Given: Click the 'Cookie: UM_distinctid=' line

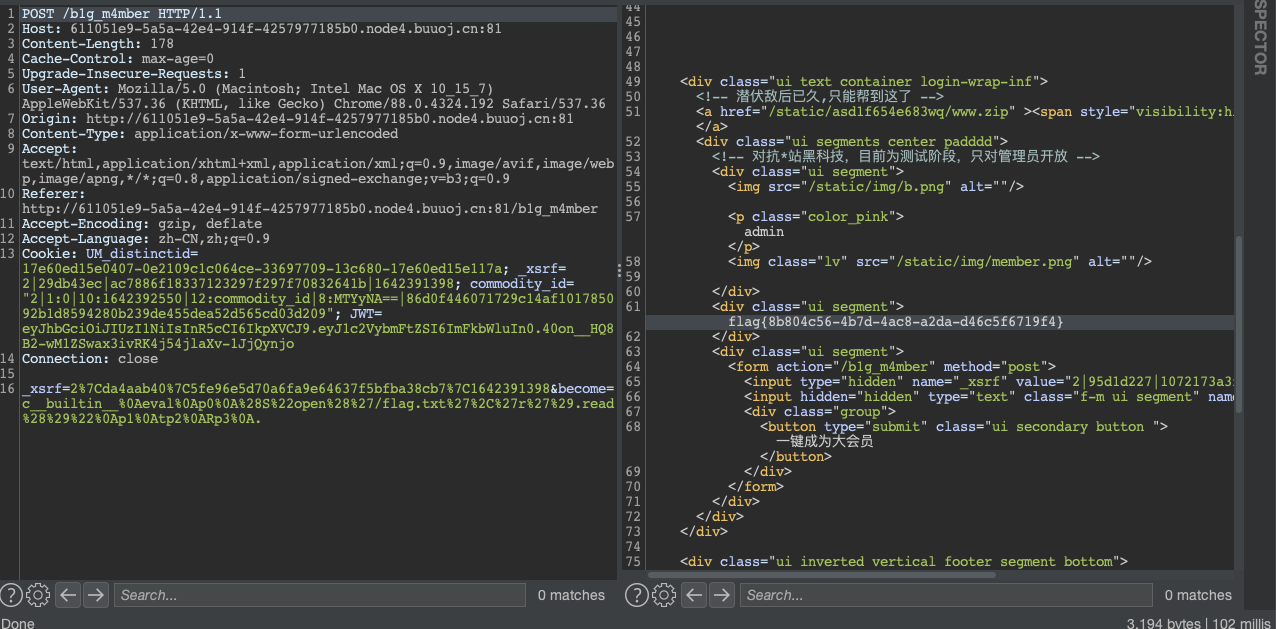Looking at the screenshot, I should coord(110,254).
